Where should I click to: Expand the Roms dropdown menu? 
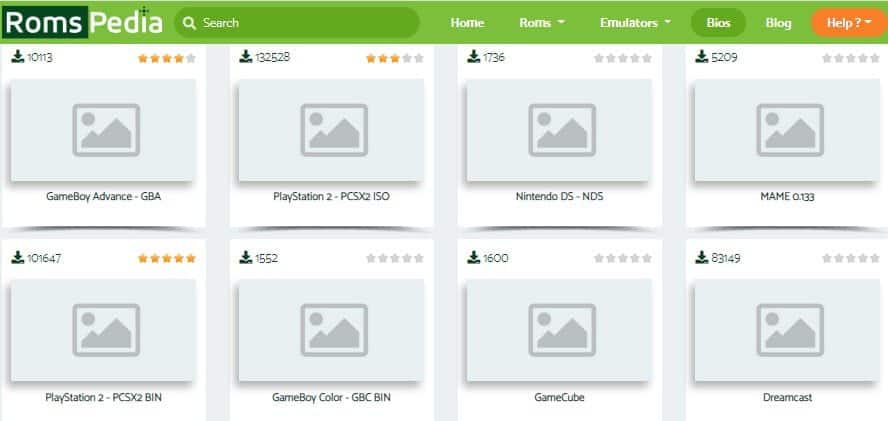542,23
